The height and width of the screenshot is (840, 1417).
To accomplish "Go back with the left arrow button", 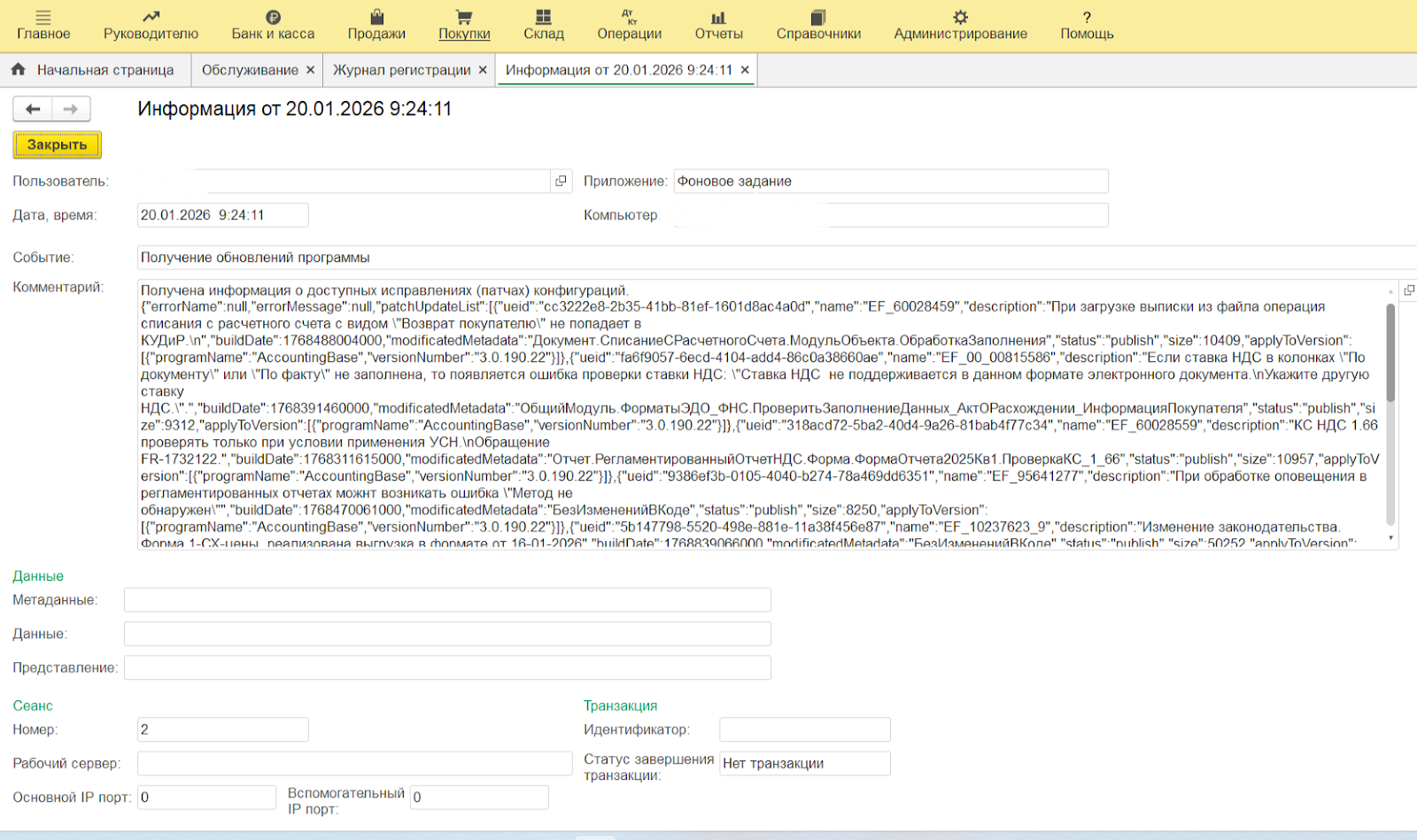I will pyautogui.click(x=33, y=109).
